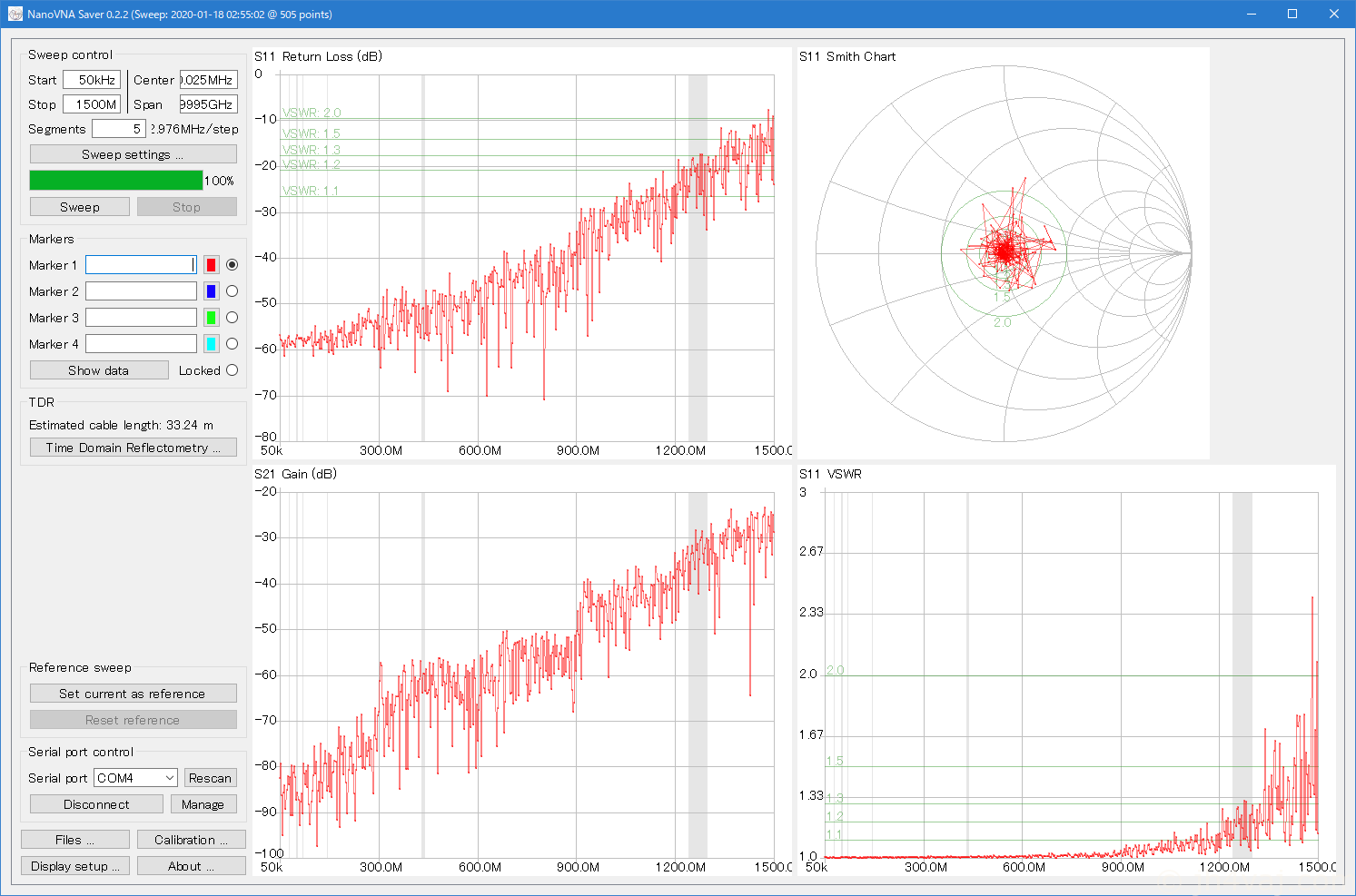
Task: Select the Marker 4 radio button
Action: pyautogui.click(x=232, y=344)
